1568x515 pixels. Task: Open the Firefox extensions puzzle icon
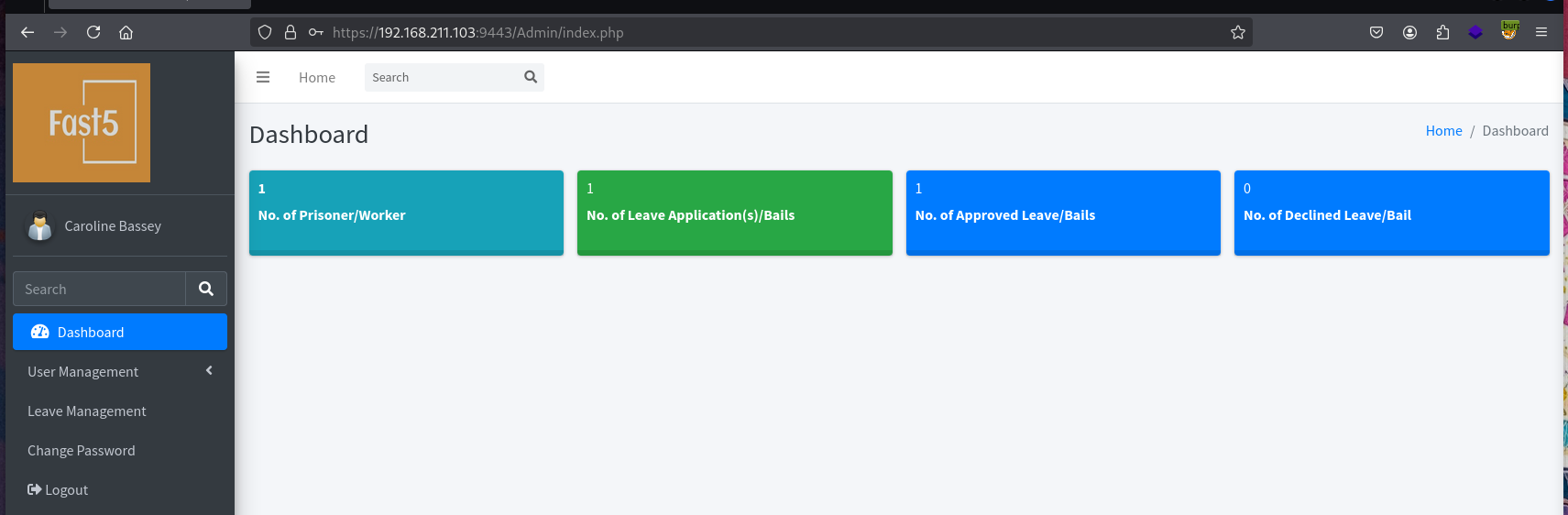pos(1442,32)
